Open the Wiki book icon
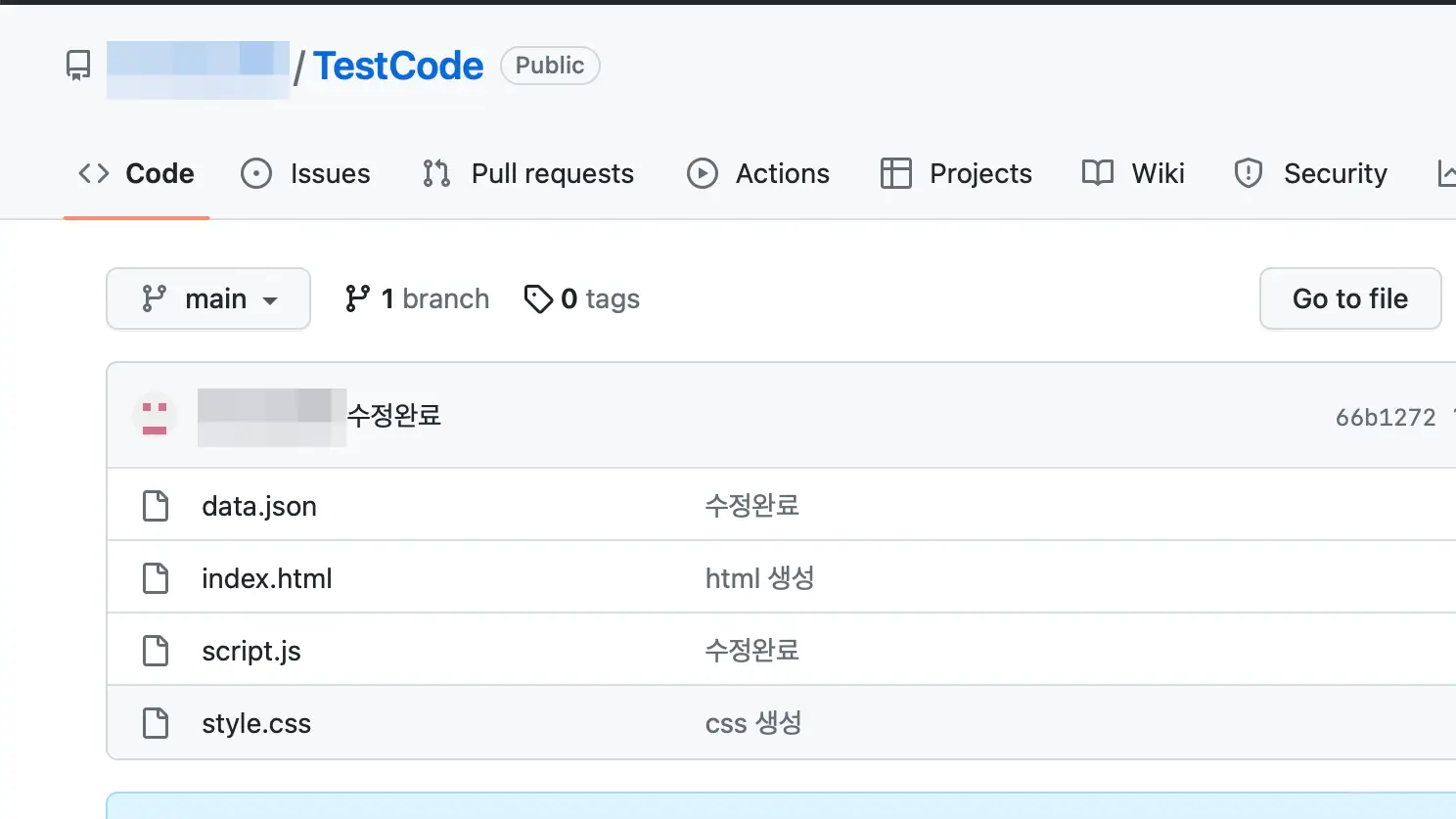The height and width of the screenshot is (819, 1456). [x=1098, y=173]
